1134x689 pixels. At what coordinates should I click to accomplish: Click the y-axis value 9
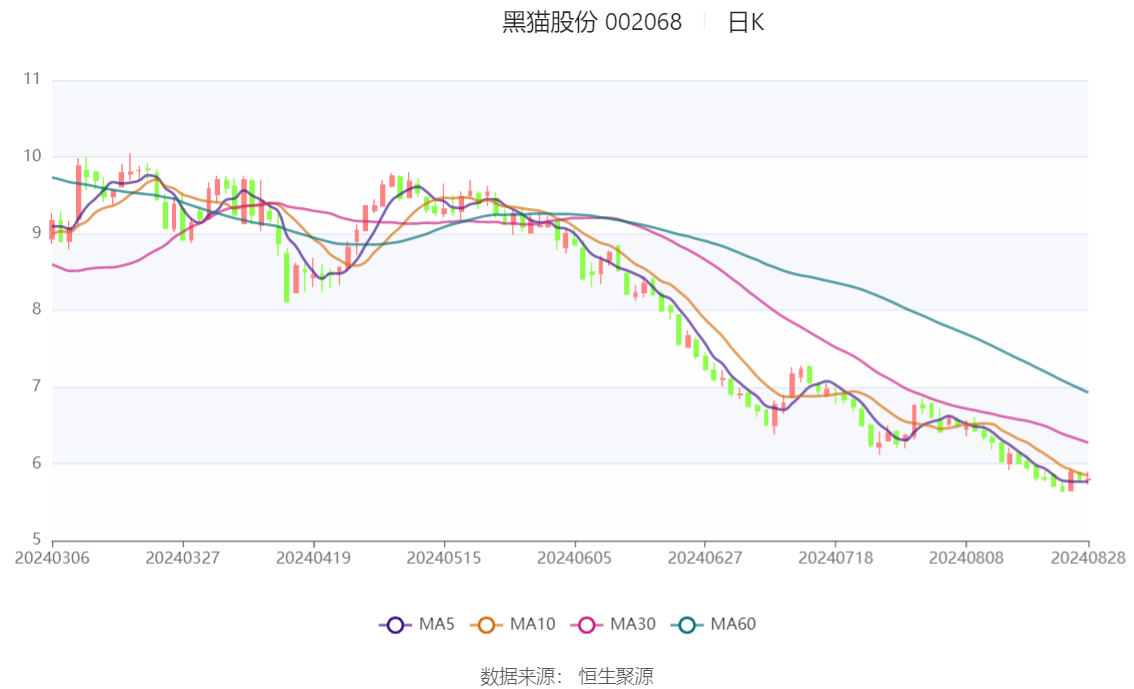[x=36, y=233]
